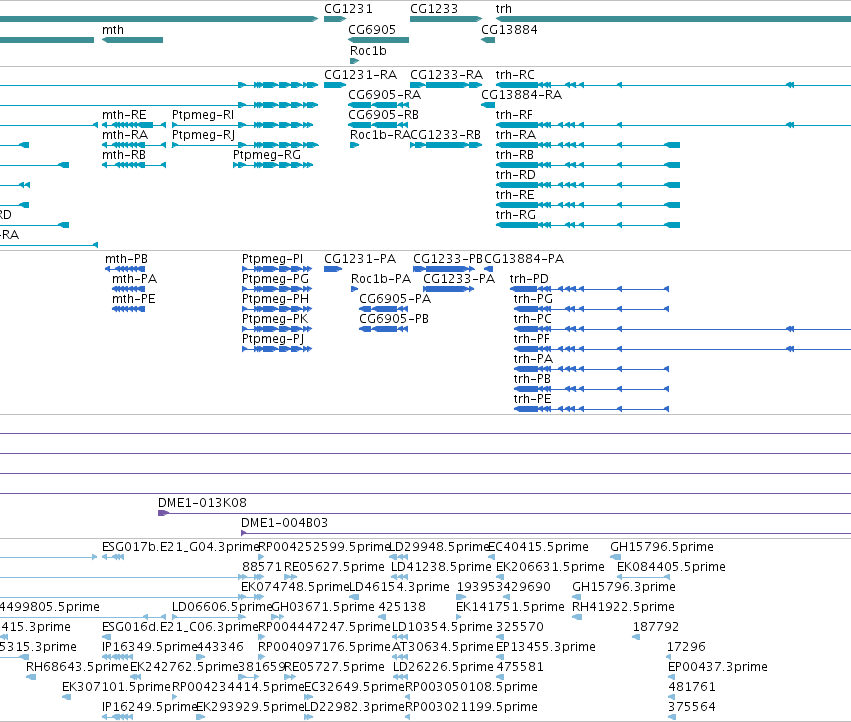Click the CG6905-PB protein label
Screen dimensions: 851x722
[x=393, y=319]
